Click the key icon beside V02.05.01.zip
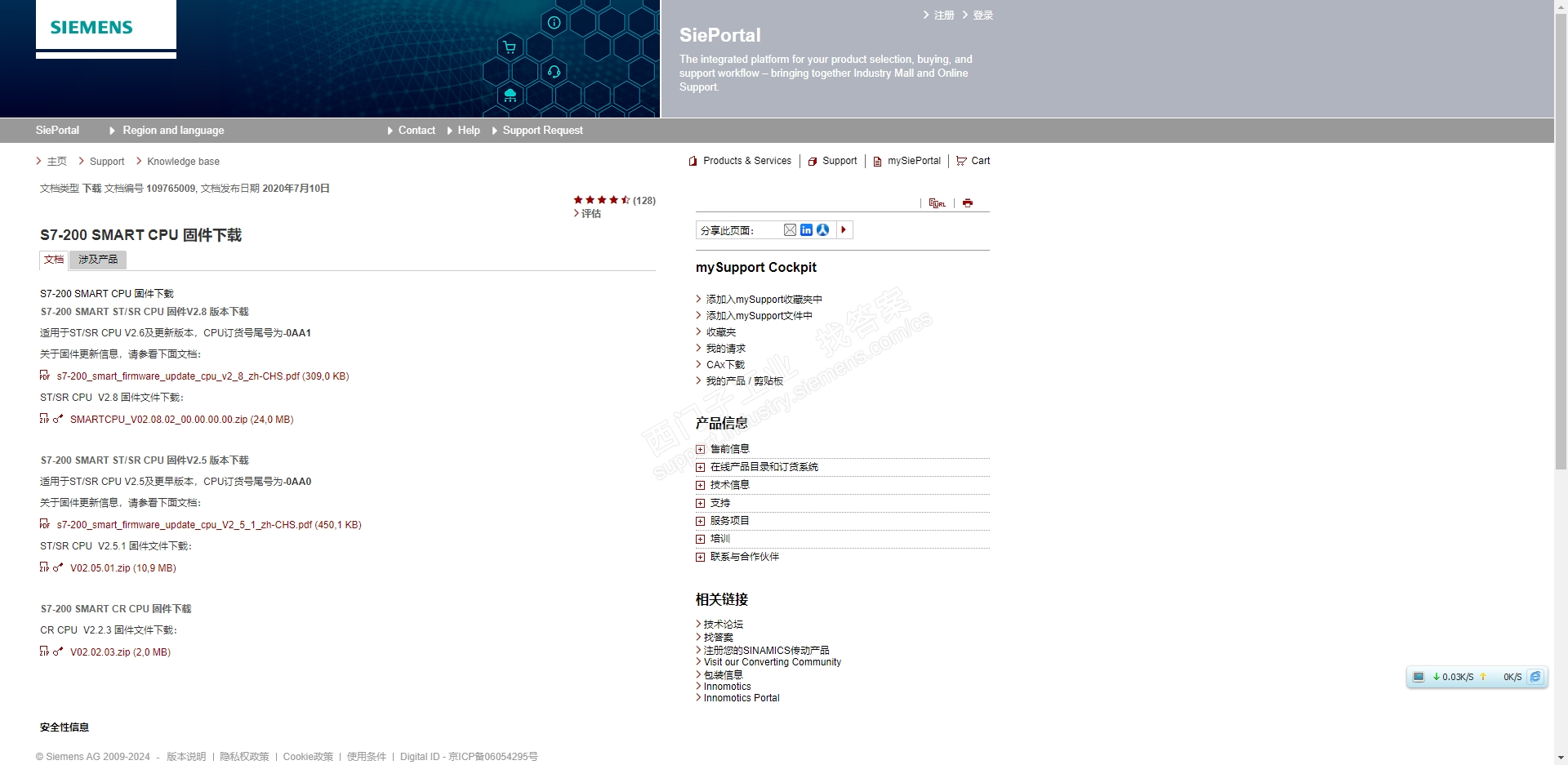This screenshot has height=765, width=1568. [58, 567]
